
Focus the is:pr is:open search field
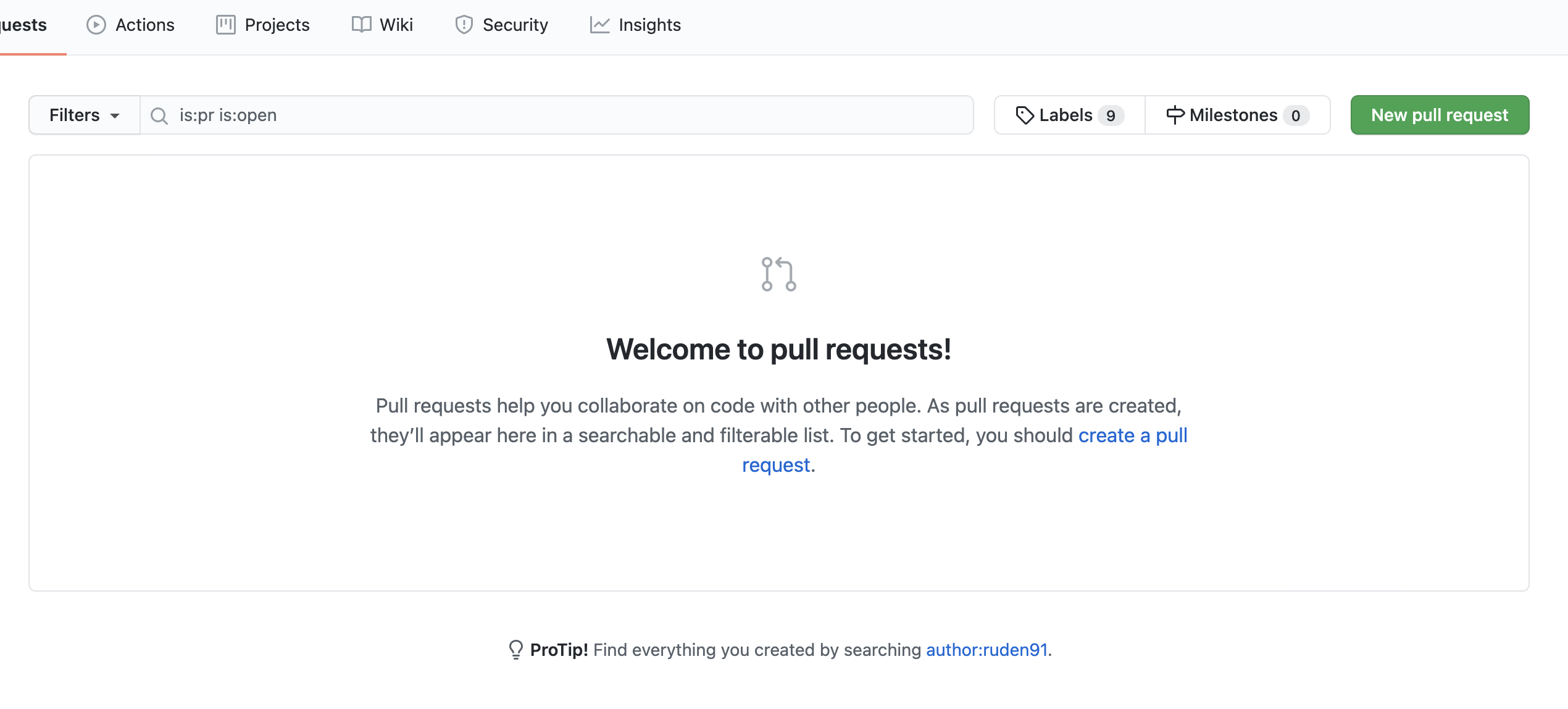pos(556,115)
